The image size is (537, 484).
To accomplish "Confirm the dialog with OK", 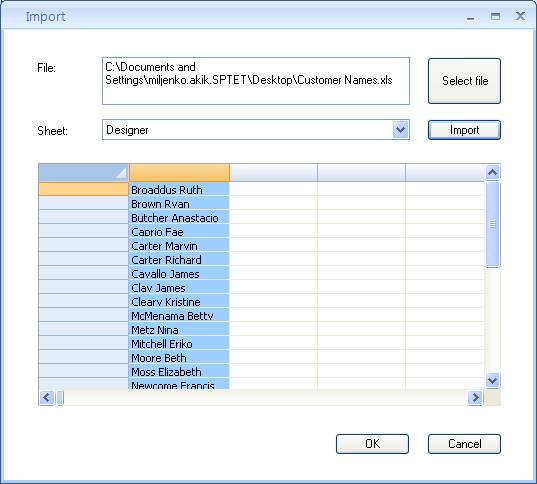I will 372,444.
